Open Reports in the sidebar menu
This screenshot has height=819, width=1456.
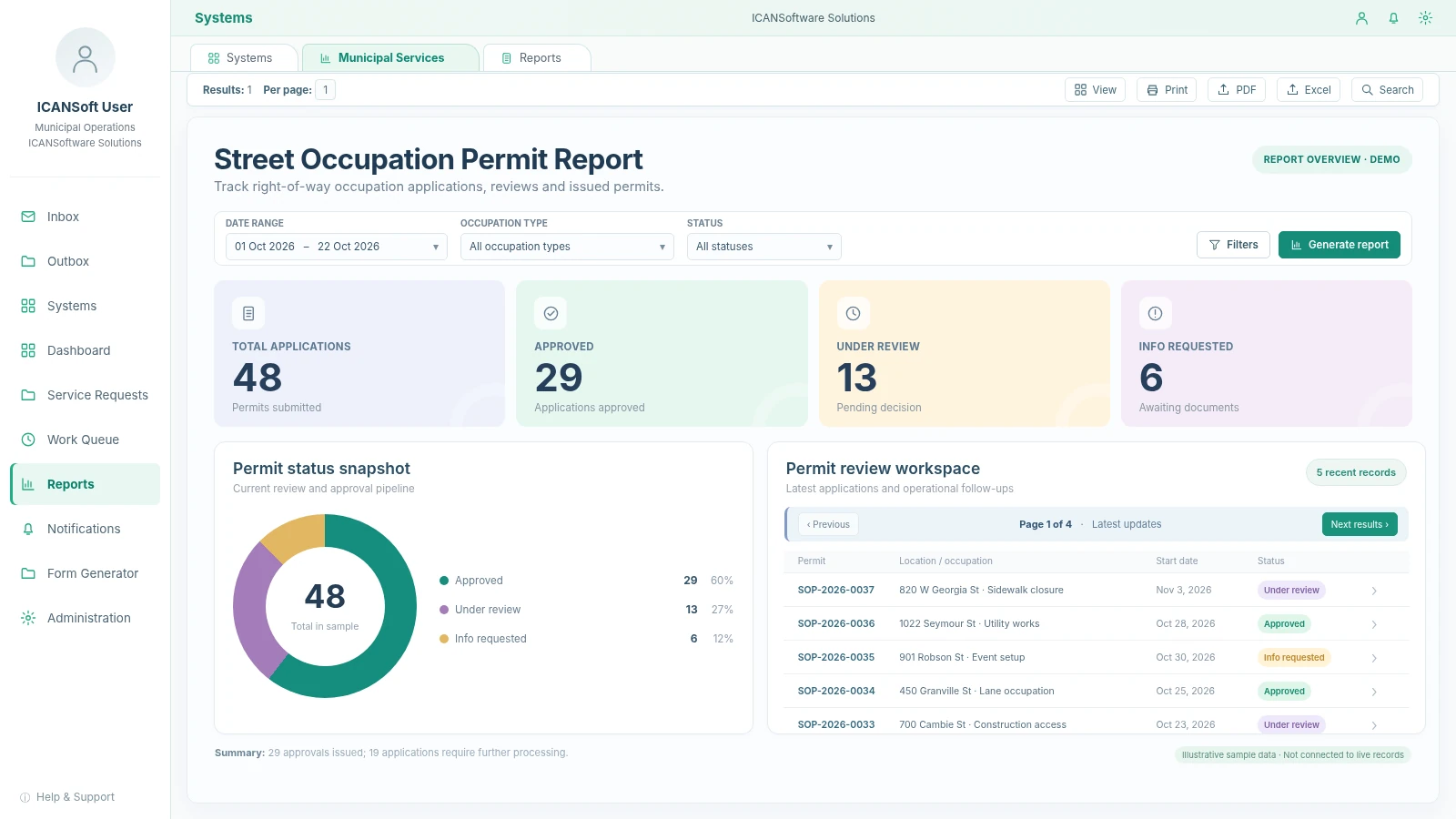[86, 484]
